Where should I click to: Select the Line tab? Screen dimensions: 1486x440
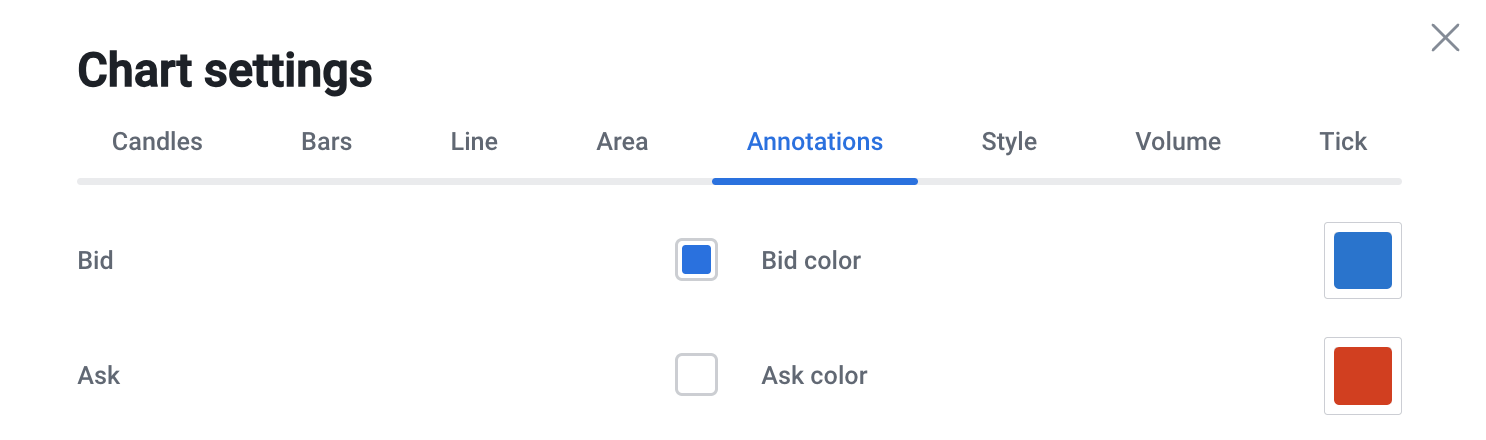click(x=474, y=142)
